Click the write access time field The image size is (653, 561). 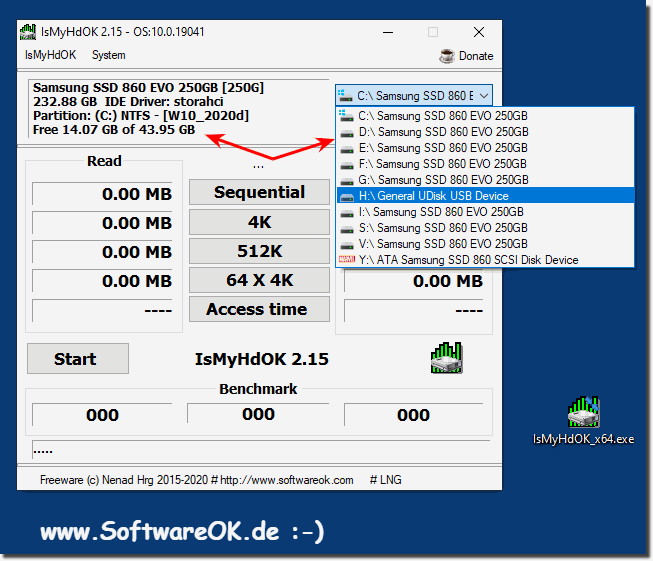(x=414, y=310)
